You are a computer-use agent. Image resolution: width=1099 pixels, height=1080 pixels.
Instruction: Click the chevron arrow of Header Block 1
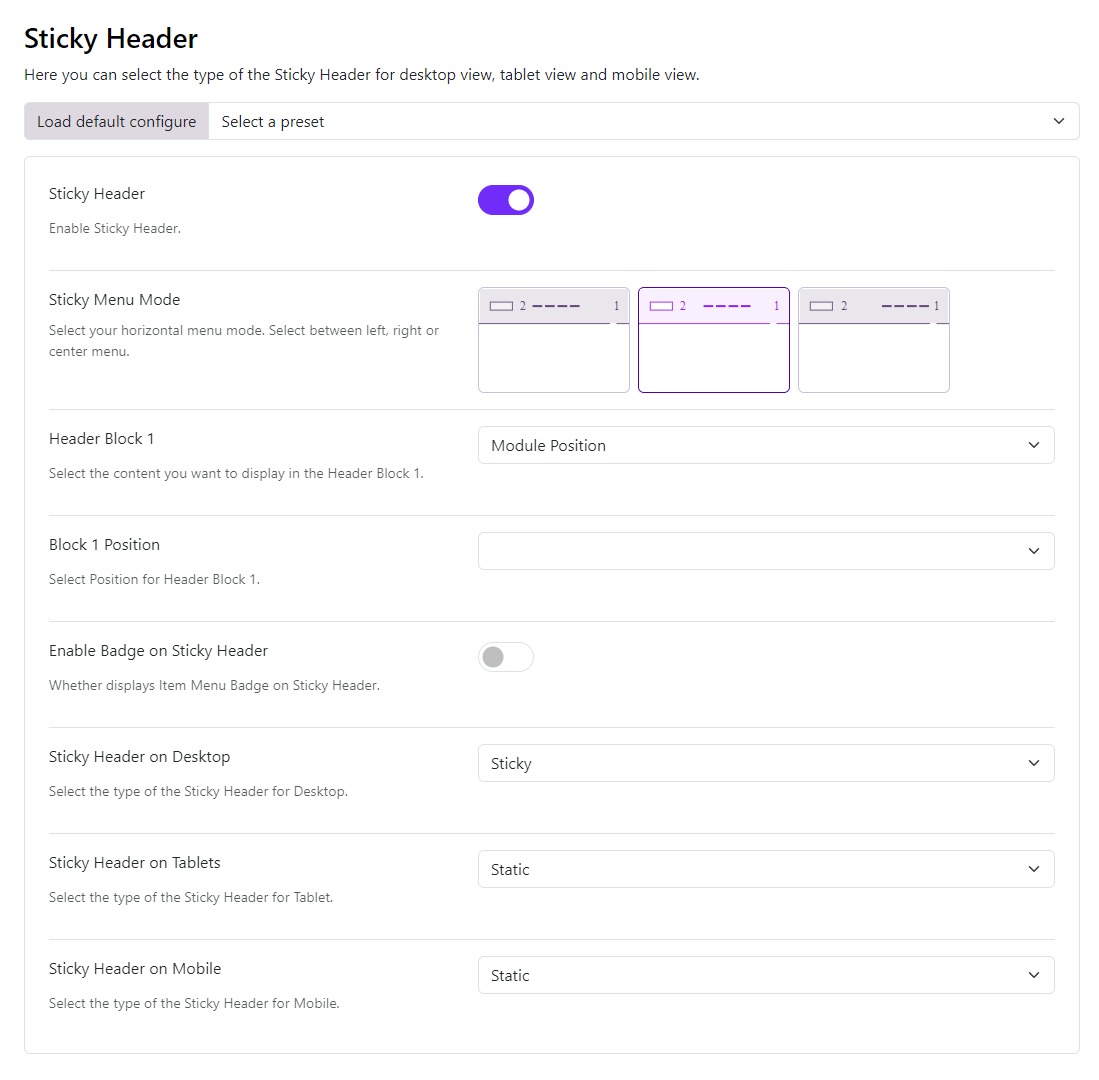coord(1034,445)
